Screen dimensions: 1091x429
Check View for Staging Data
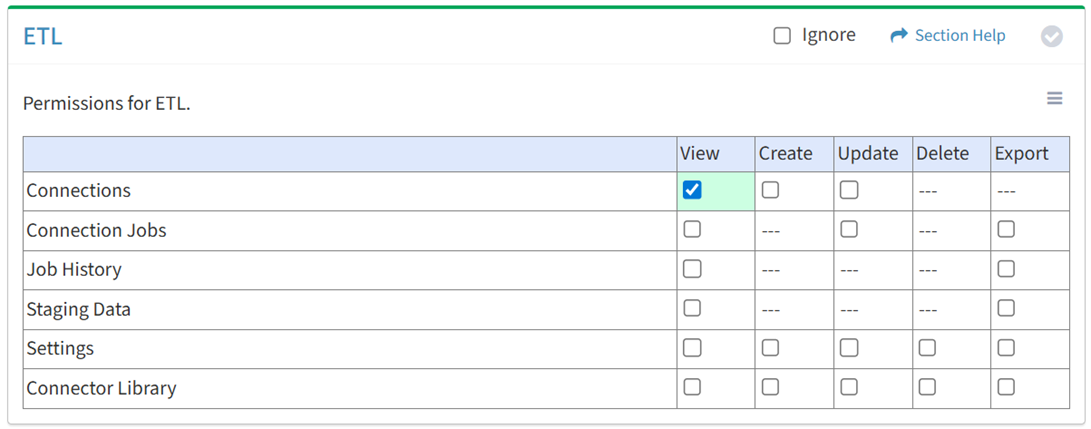692,308
